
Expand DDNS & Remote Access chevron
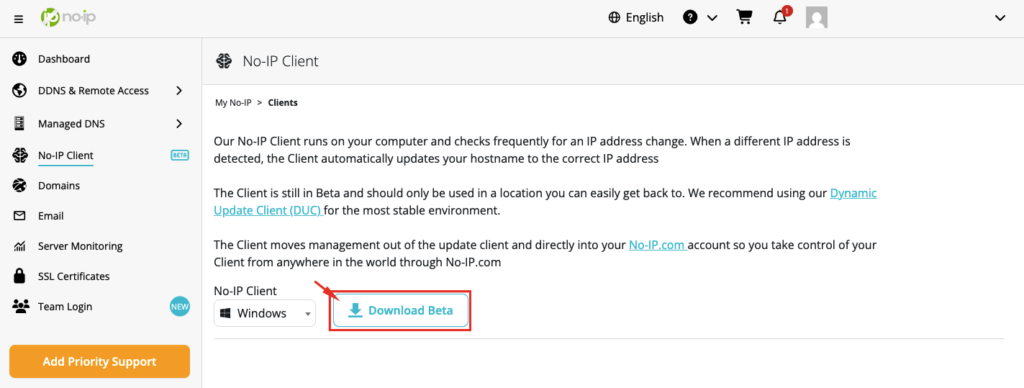tap(179, 91)
